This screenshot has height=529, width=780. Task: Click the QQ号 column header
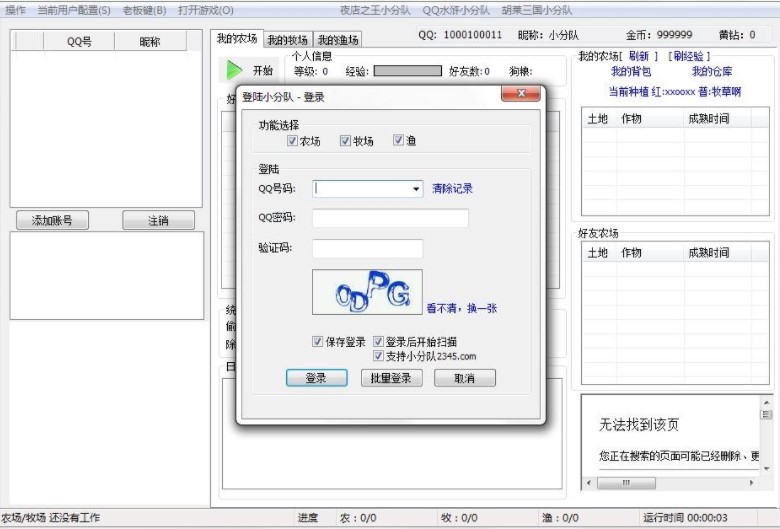(79, 41)
